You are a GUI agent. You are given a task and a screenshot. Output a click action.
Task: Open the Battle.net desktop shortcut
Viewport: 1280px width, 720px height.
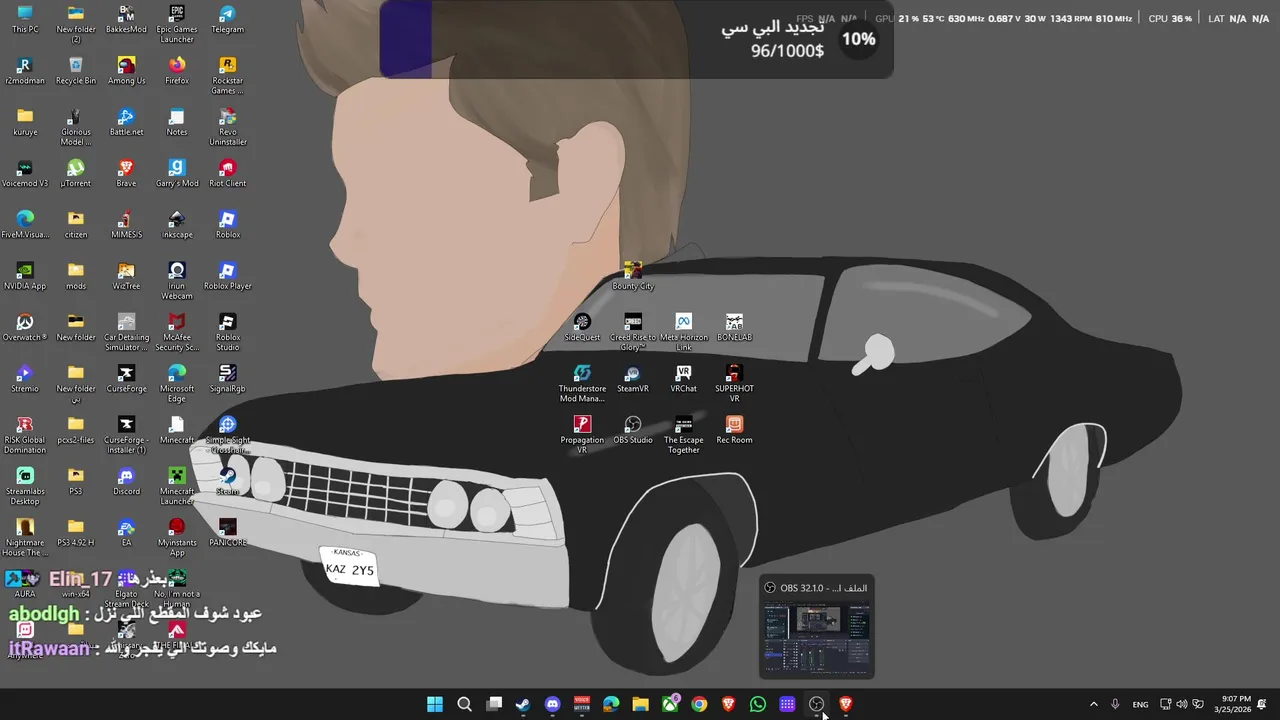tap(126, 122)
